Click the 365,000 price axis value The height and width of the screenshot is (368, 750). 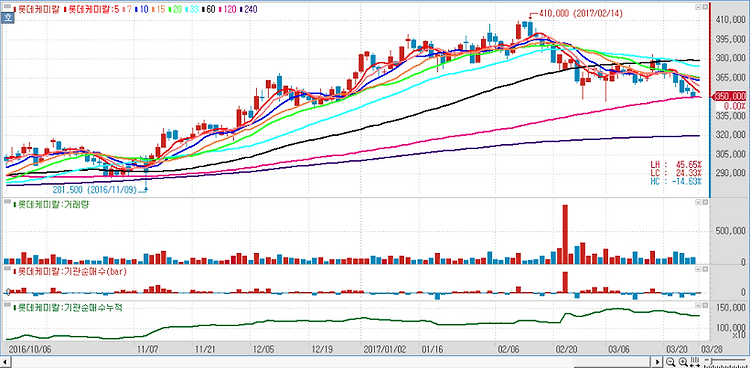[730, 78]
